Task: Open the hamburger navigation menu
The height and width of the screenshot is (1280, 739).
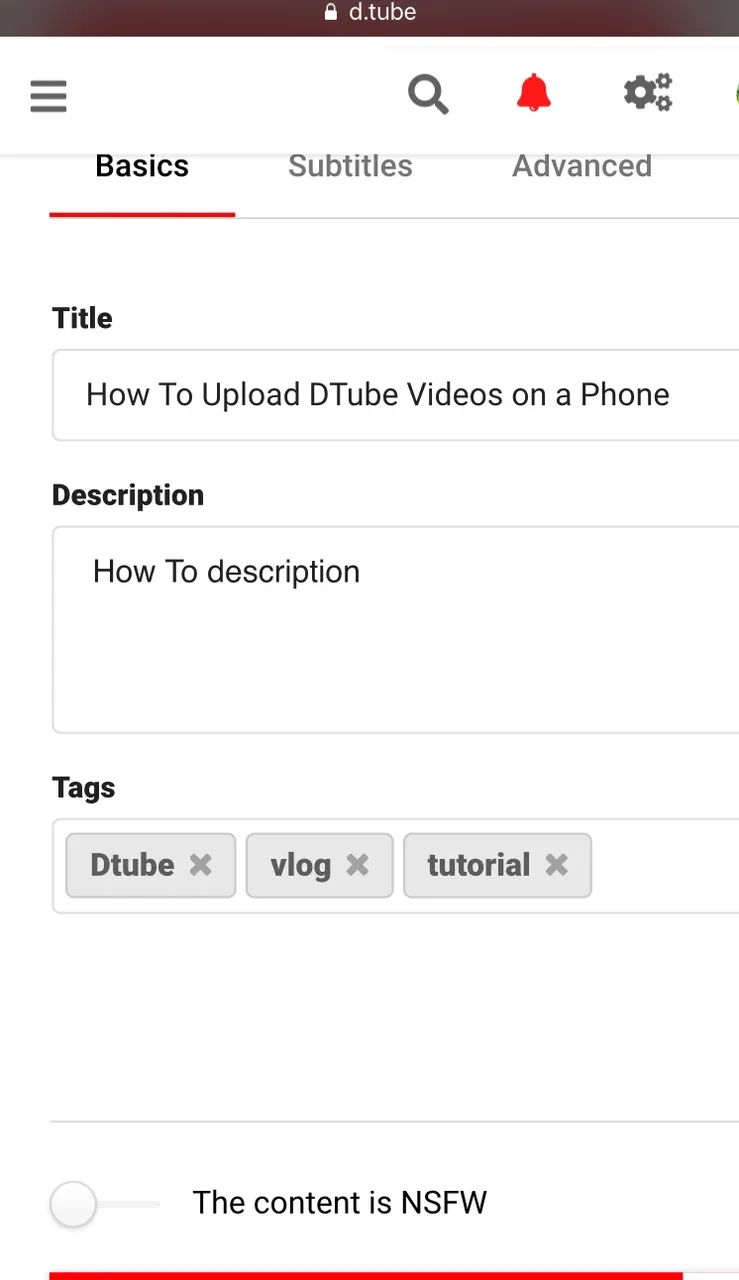Action: coord(48,96)
